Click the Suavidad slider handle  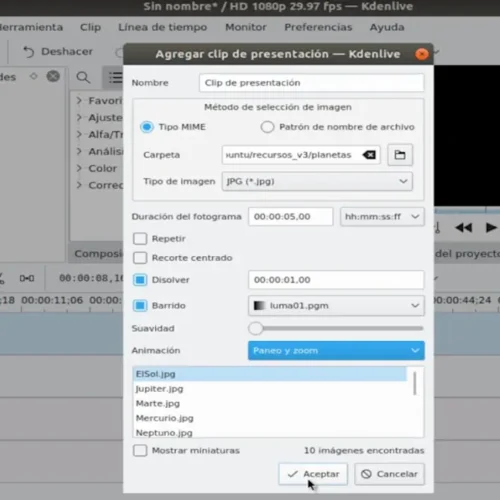(x=256, y=328)
